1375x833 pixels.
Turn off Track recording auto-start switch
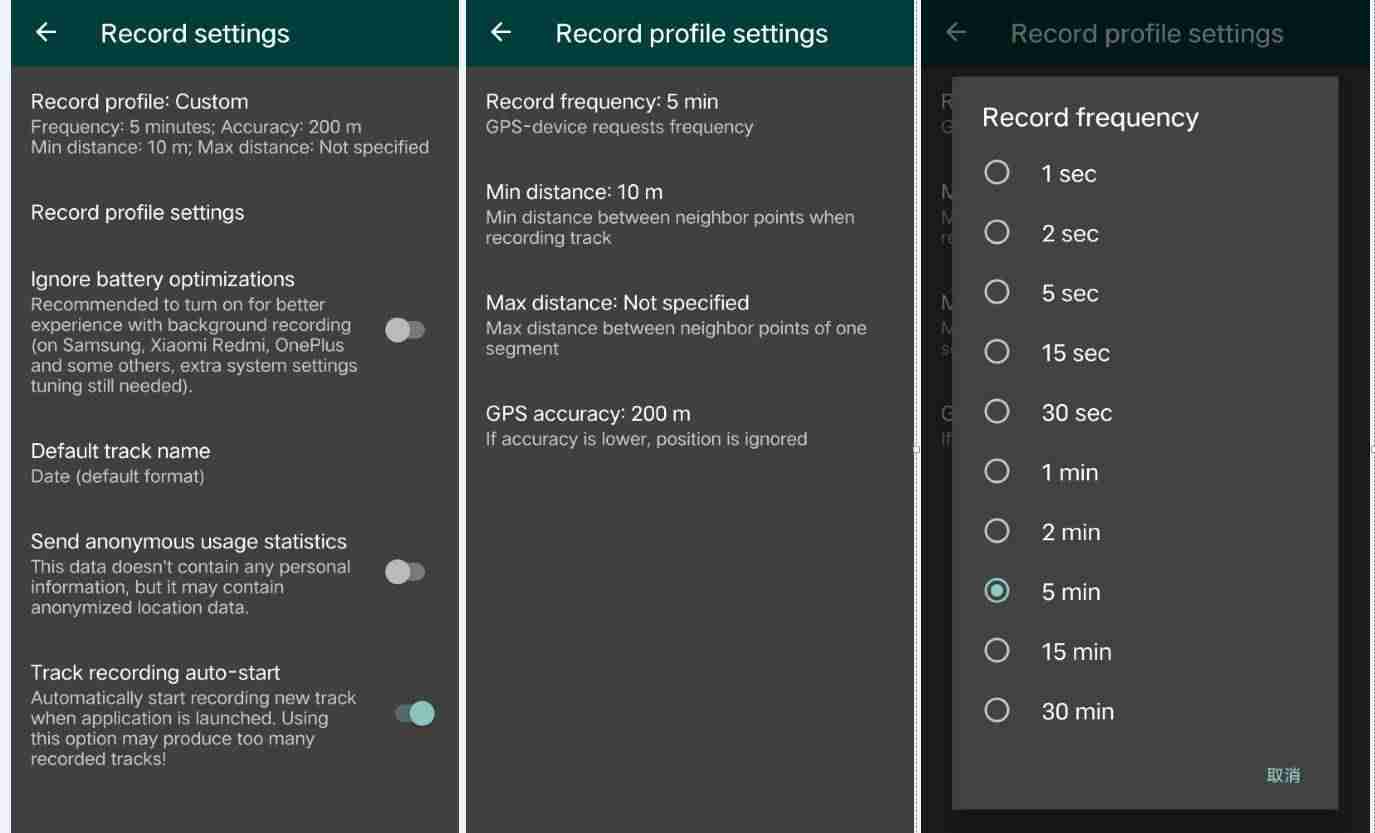415,713
